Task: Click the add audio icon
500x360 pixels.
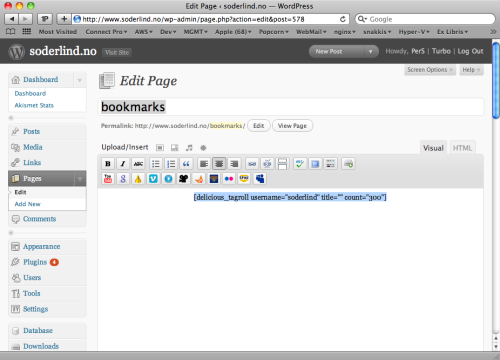Action: [189, 148]
